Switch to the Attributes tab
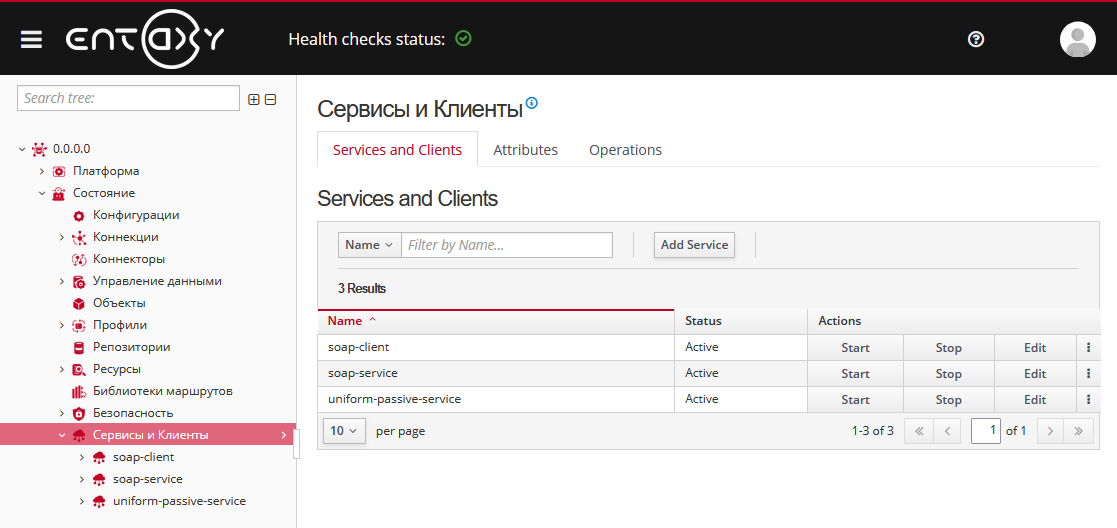Image resolution: width=1117 pixels, height=528 pixels. [x=526, y=150]
